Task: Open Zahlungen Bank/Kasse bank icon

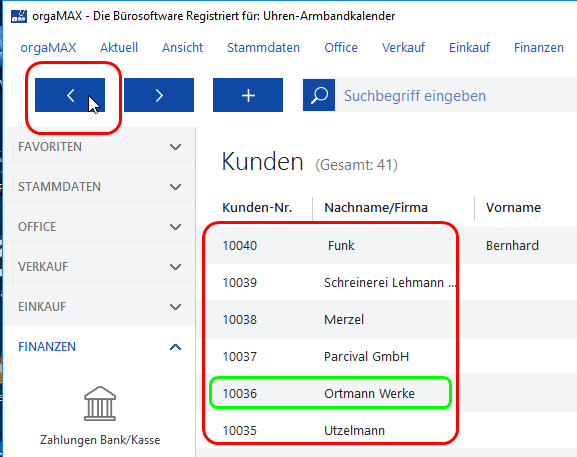Action: click(x=100, y=403)
